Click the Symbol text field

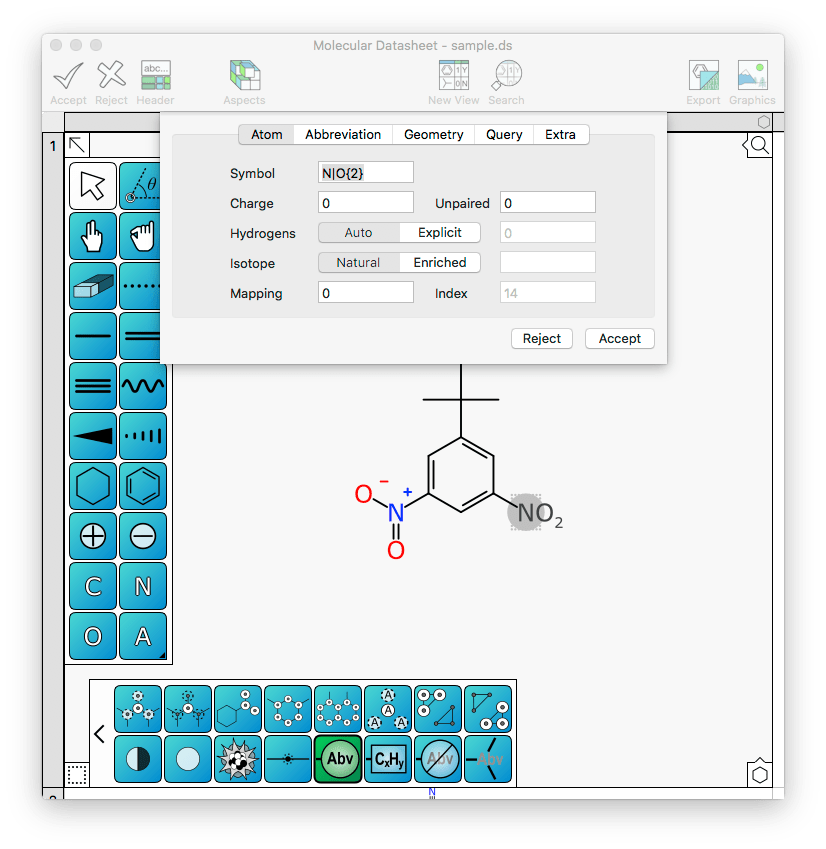coord(365,173)
